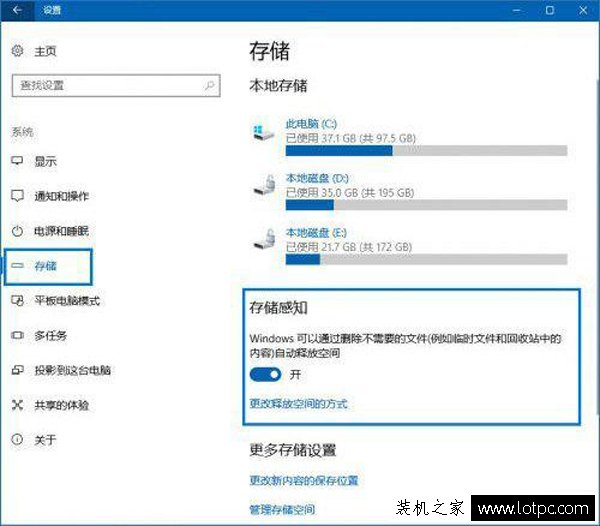Screen dimensions: 600x526
Task: Click 已使用 37.1 GB (共 97.5 GB) text
Action: [351, 138]
